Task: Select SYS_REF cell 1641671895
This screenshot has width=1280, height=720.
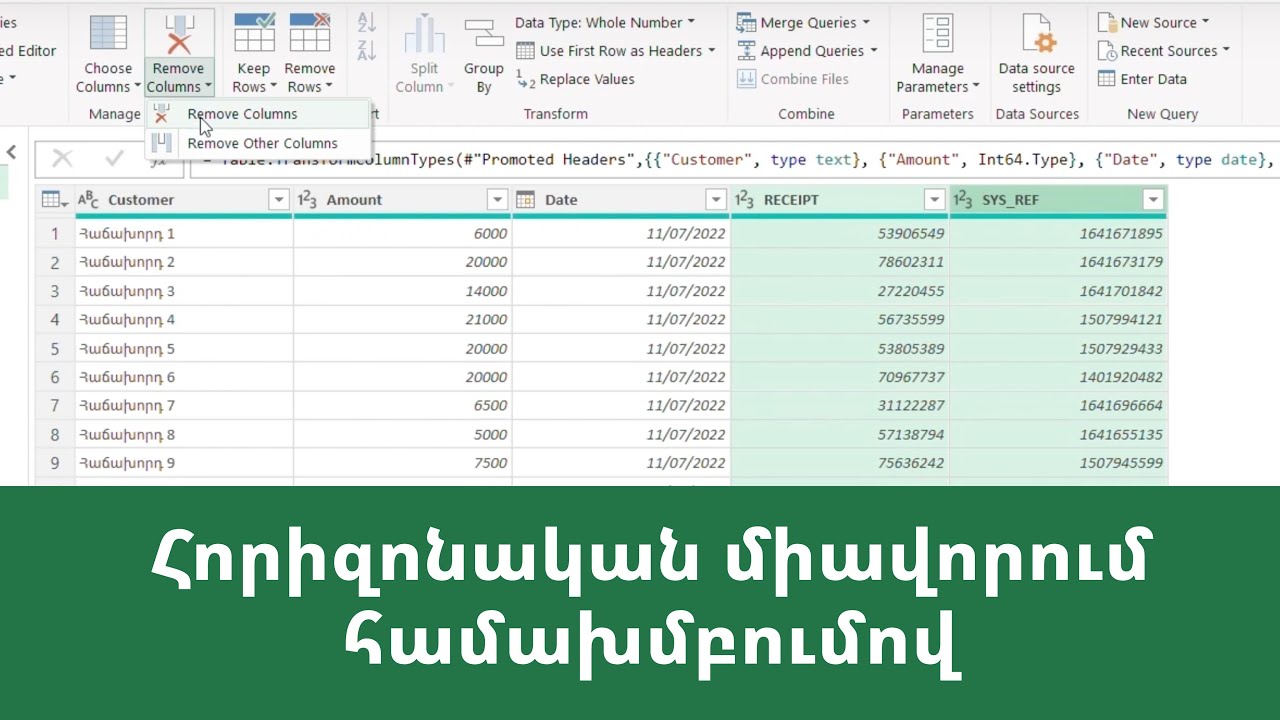Action: point(1058,233)
